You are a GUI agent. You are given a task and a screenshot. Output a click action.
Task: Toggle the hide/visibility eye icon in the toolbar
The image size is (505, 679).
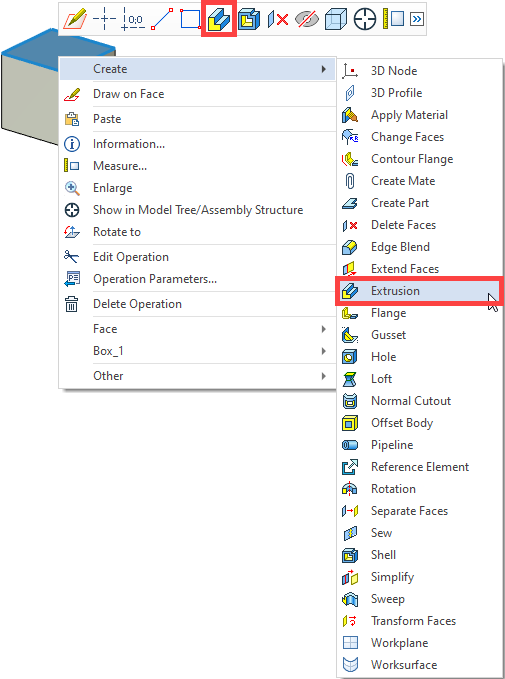[306, 19]
